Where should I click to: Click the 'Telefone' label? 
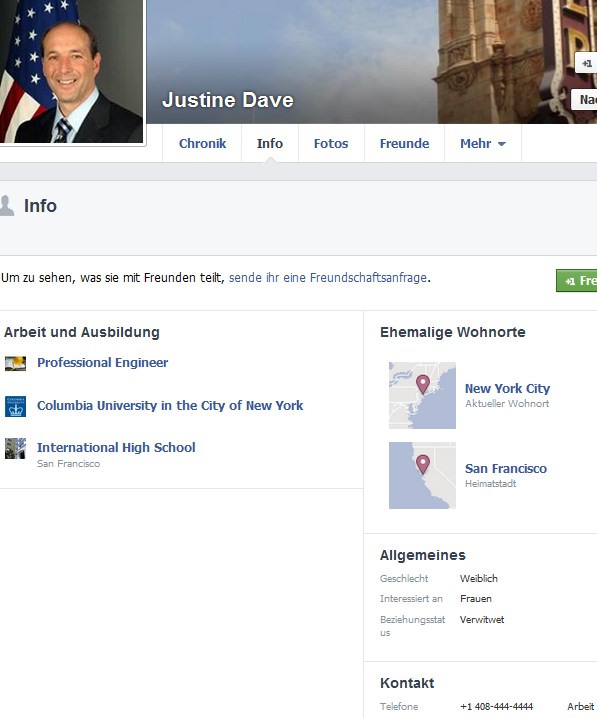point(399,707)
